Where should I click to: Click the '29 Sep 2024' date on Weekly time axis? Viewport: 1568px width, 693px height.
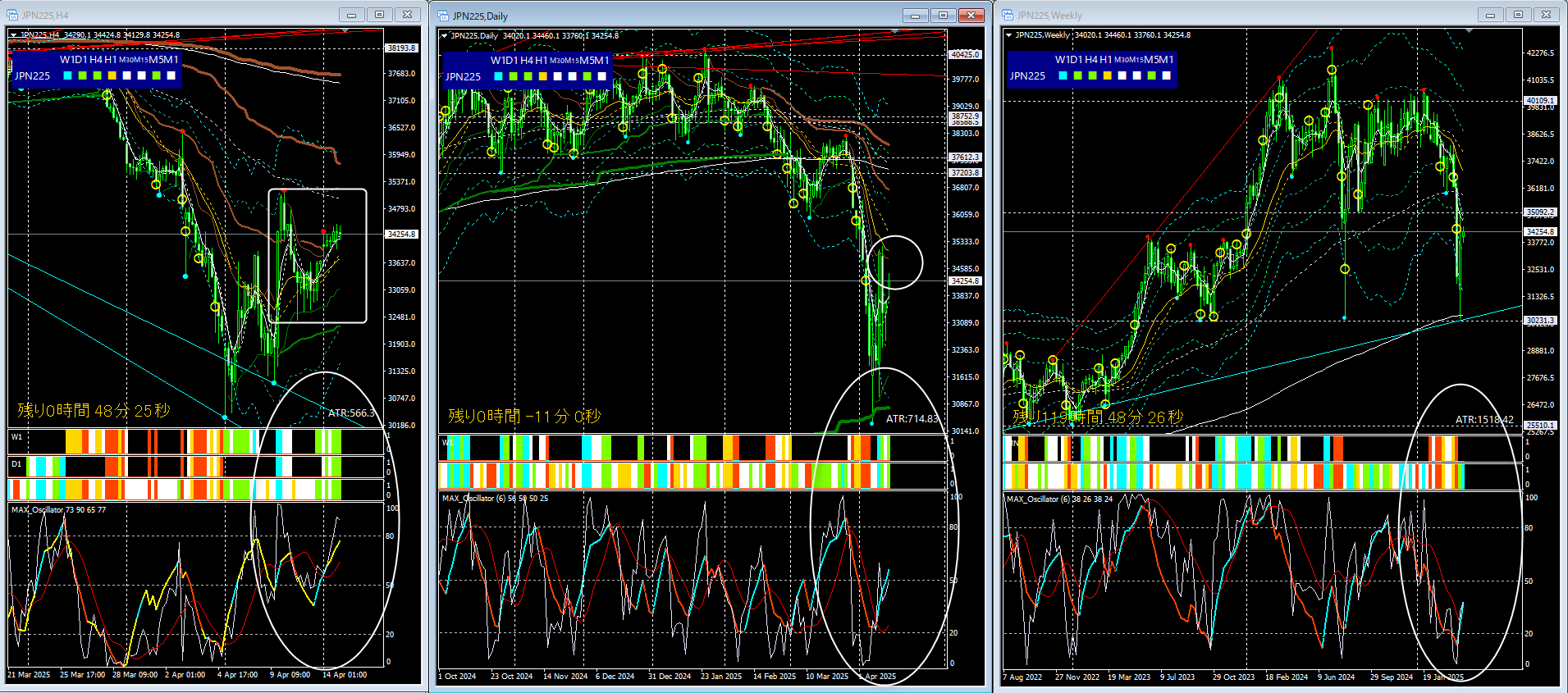pyautogui.click(x=1392, y=677)
